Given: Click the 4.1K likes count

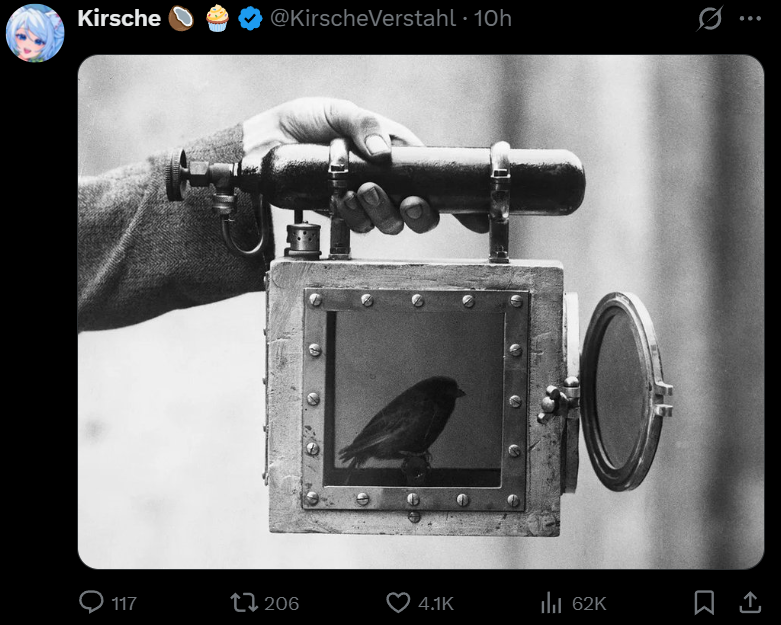Looking at the screenshot, I should (436, 604).
